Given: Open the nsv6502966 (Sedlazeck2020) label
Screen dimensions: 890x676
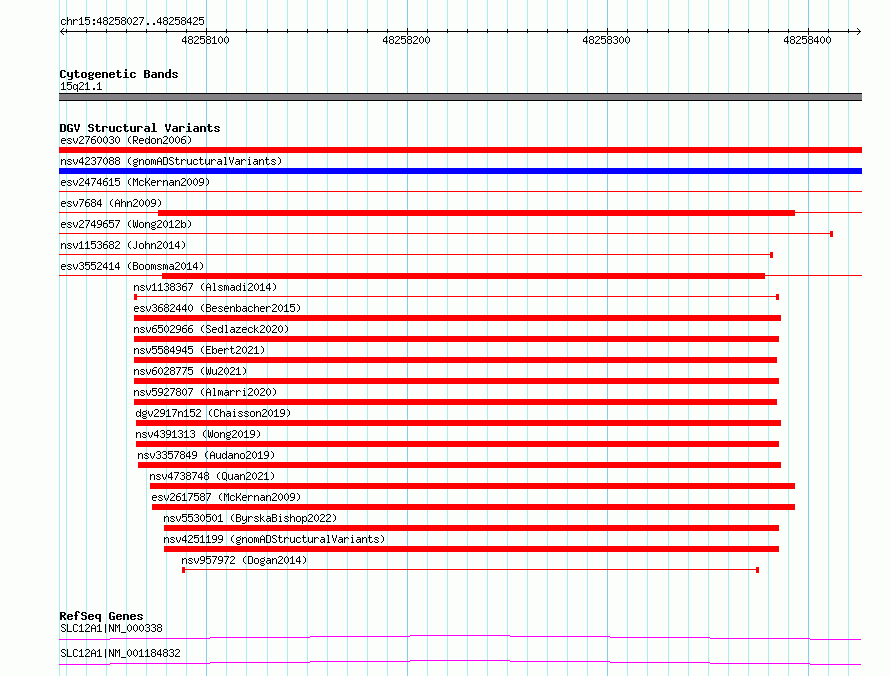Looking at the screenshot, I should pos(211,329).
